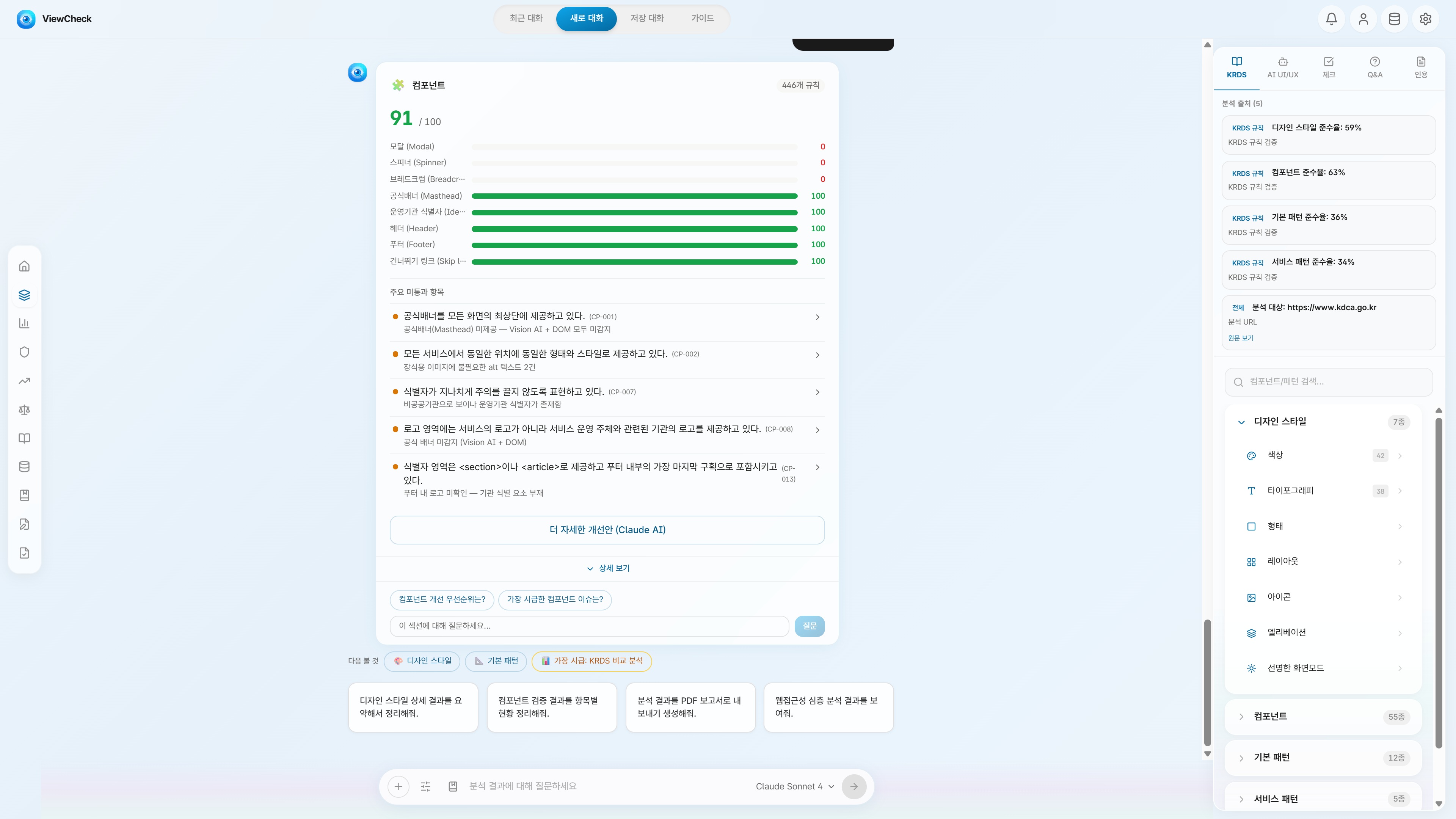Open the trending line icon in sidebar
1456x819 pixels.
[x=24, y=380]
